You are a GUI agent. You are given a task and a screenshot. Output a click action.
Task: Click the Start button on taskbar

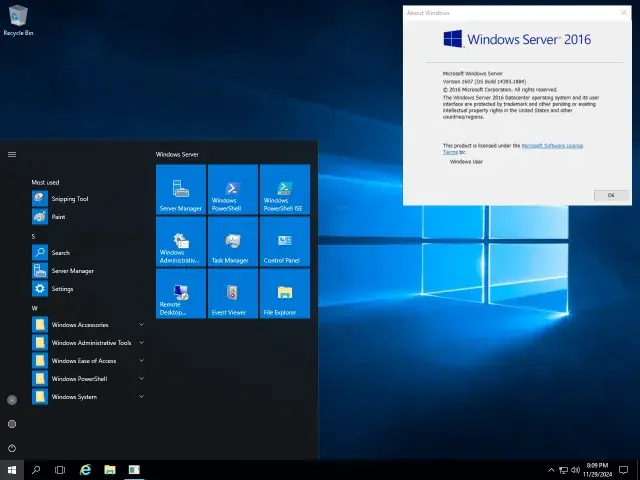(x=12, y=470)
